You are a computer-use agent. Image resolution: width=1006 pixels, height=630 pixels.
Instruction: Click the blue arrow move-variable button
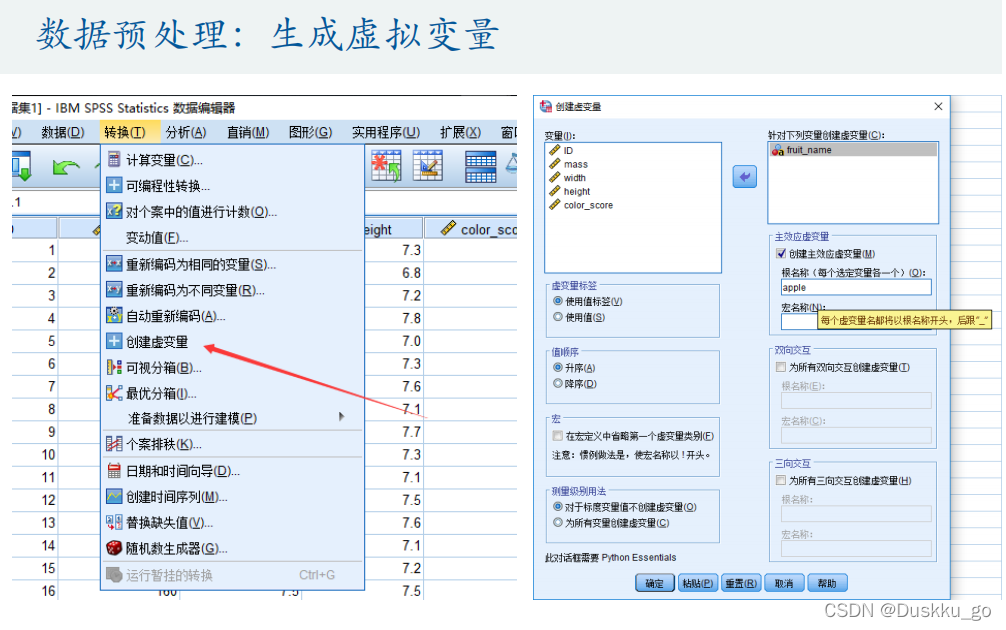point(744,176)
